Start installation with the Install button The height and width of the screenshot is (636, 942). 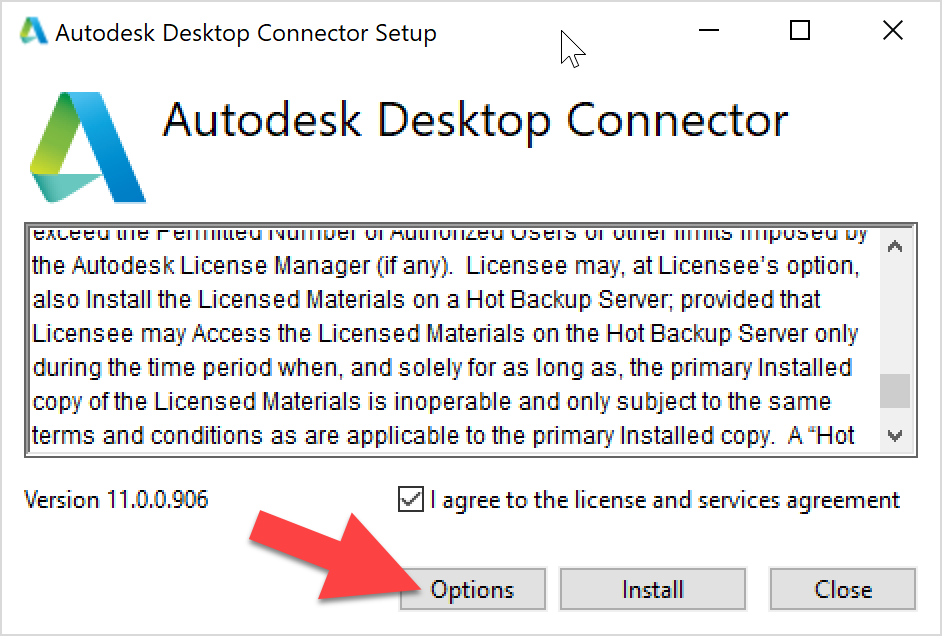coord(652,589)
